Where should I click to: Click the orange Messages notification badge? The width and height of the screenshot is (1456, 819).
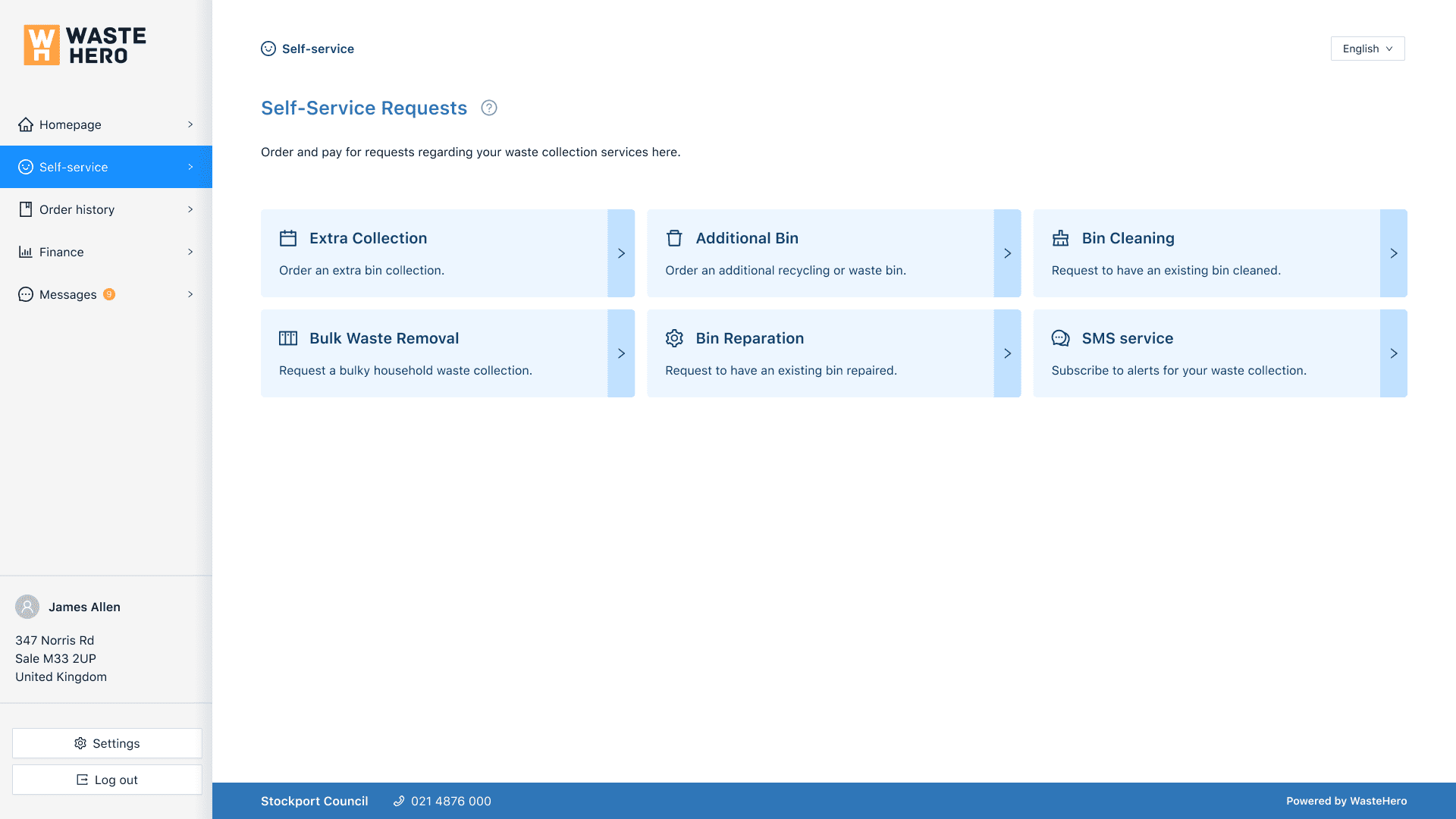pyautogui.click(x=109, y=294)
